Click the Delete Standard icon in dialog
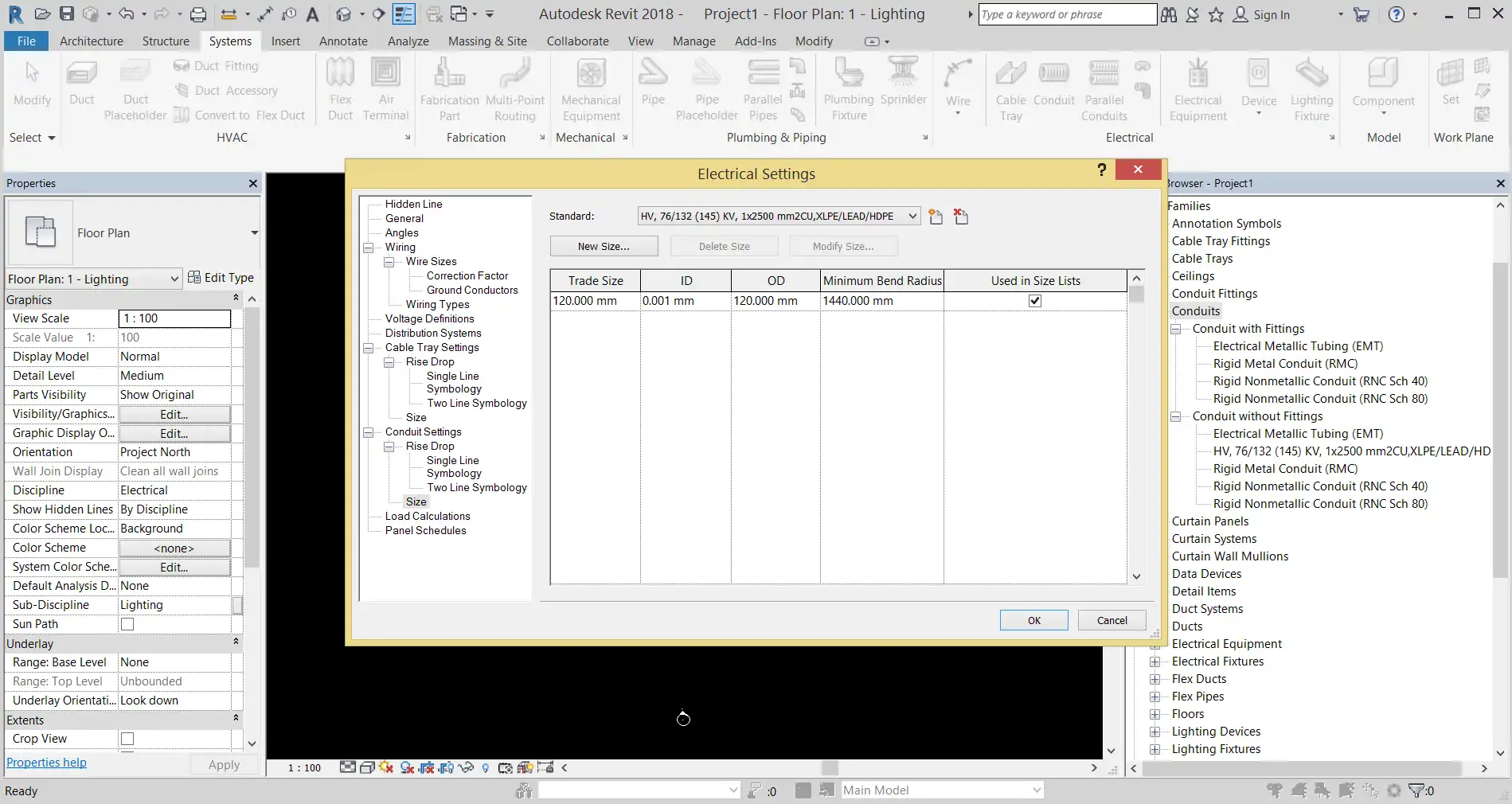Image resolution: width=1512 pixels, height=804 pixels. (961, 217)
